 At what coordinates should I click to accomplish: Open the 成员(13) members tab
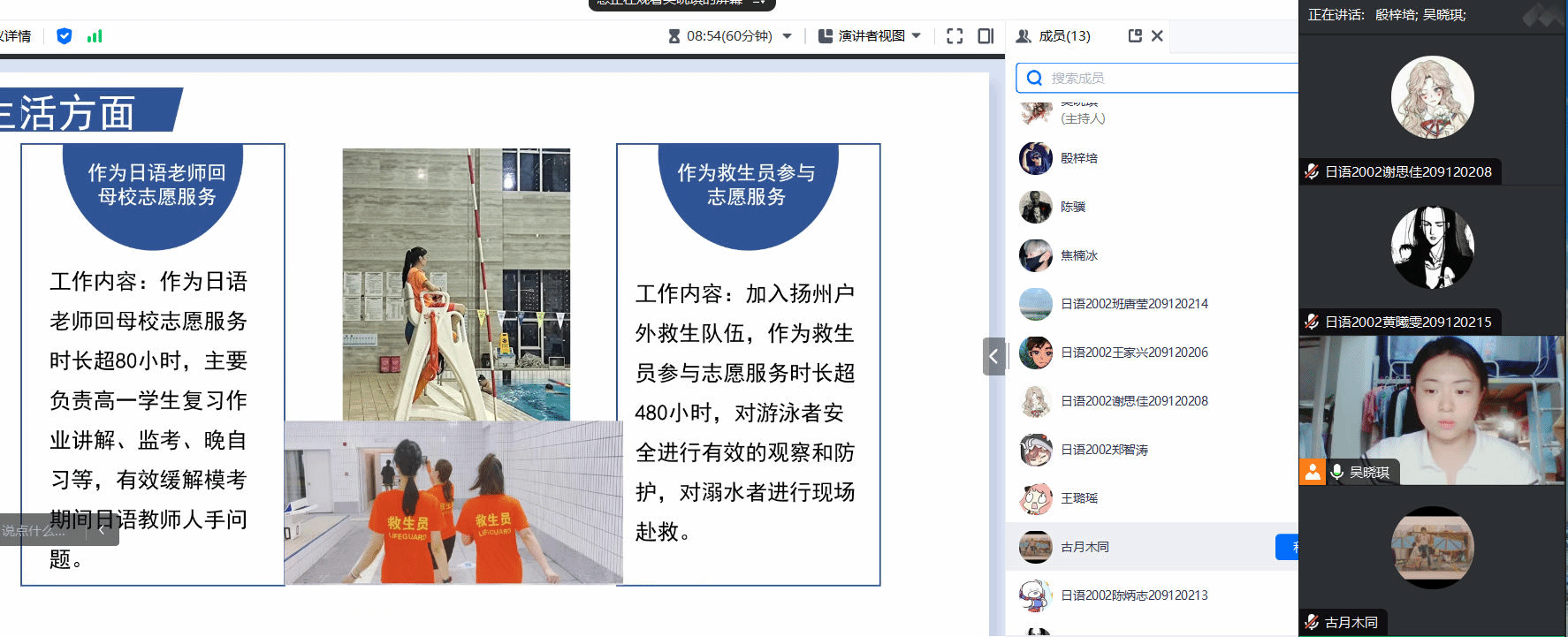1054,36
